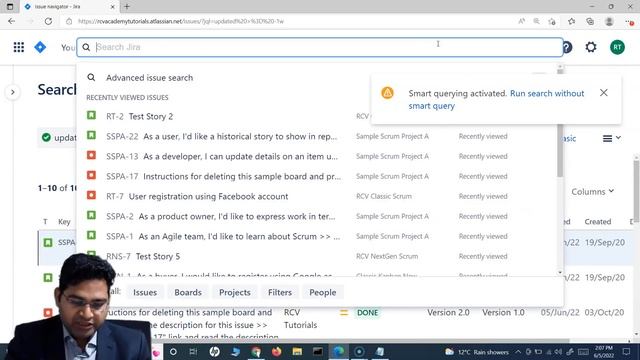The height and width of the screenshot is (360, 640).
Task: Click the bug icon beside SSPA-17
Action: 91,175
